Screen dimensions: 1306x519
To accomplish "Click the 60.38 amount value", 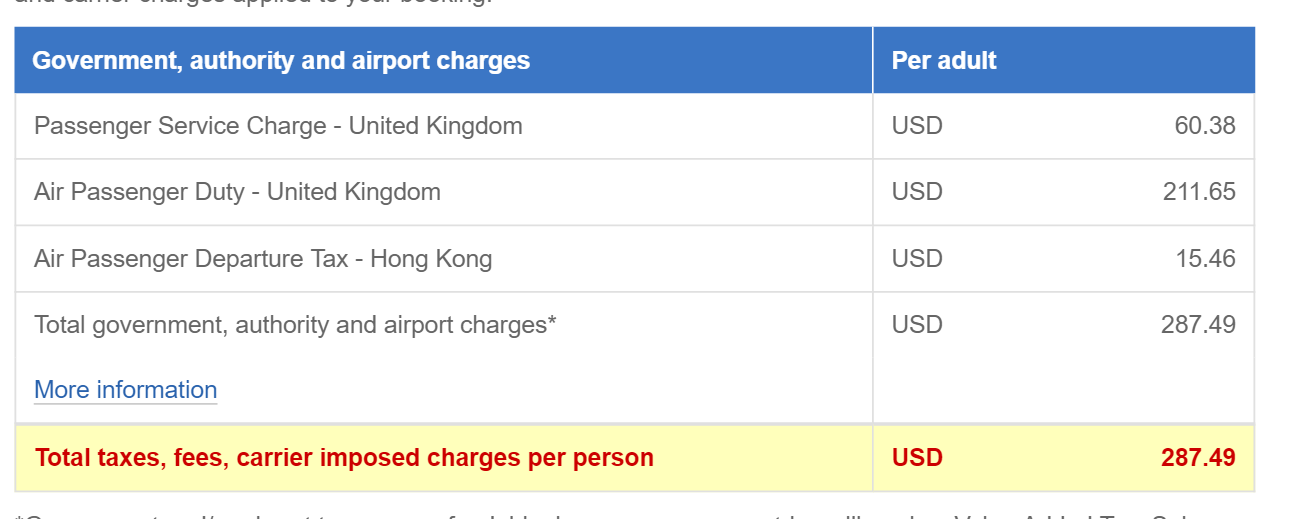I will click(1205, 126).
